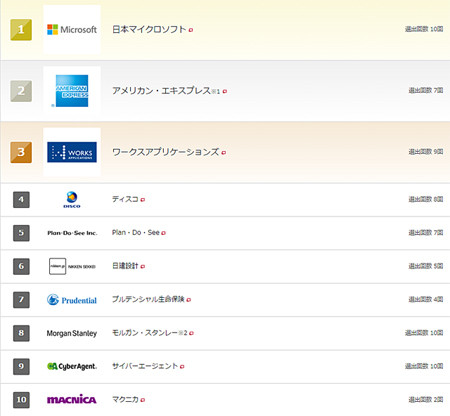Screen dimensions: 450x416
Task: Click external-link icon beside アメリカン・エキスプレス
Action: (225, 91)
